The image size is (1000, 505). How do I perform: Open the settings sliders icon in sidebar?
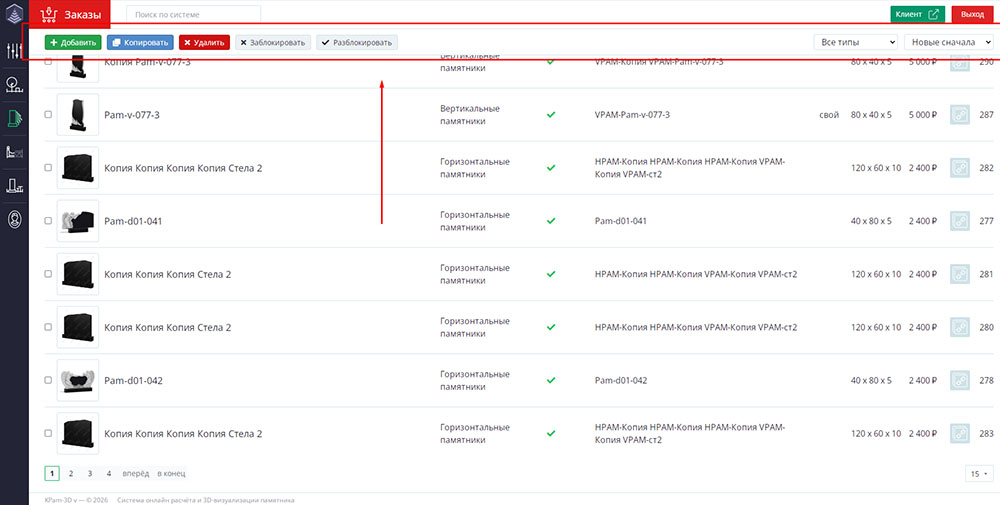click(15, 51)
